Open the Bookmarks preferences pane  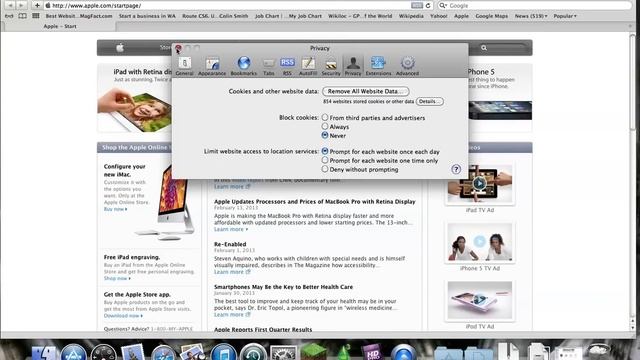point(244,66)
